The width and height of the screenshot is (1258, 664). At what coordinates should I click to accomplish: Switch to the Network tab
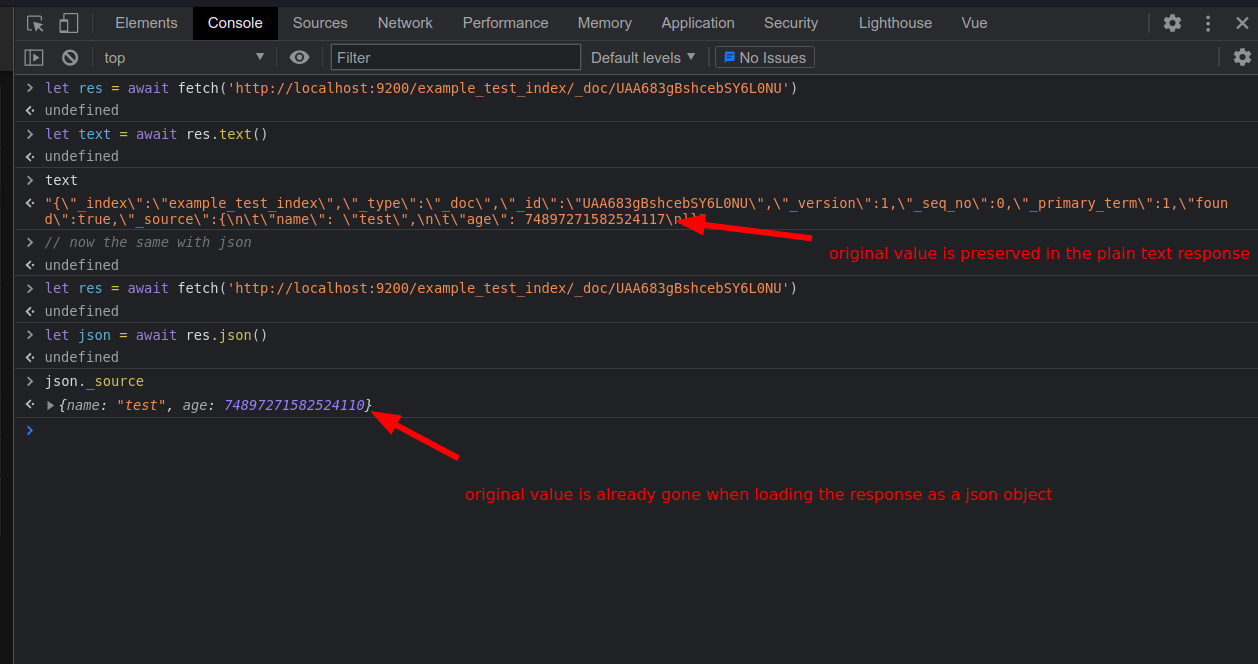404,22
